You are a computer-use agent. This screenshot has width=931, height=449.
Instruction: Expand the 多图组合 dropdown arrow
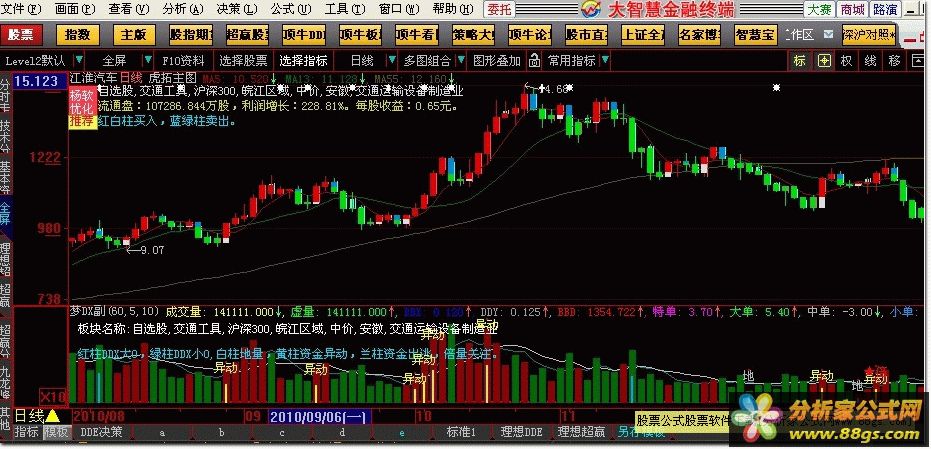(461, 61)
